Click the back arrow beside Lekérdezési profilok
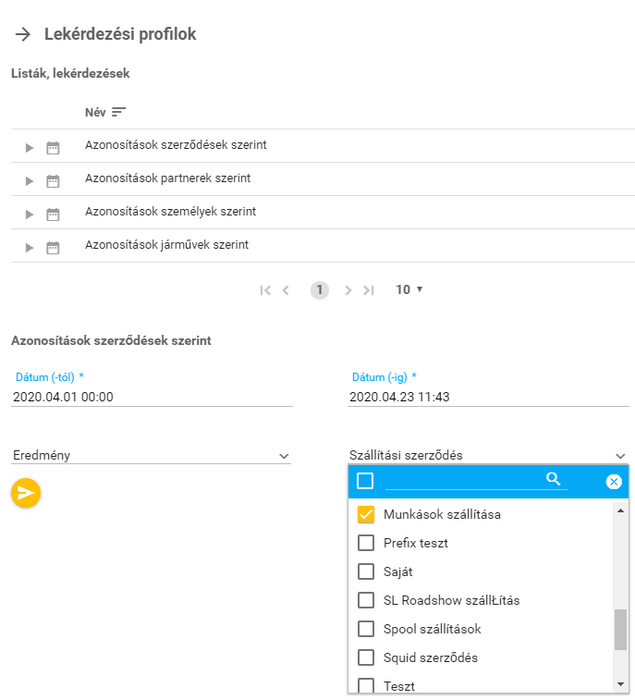Viewport: 635px width, 700px height. pos(24,34)
